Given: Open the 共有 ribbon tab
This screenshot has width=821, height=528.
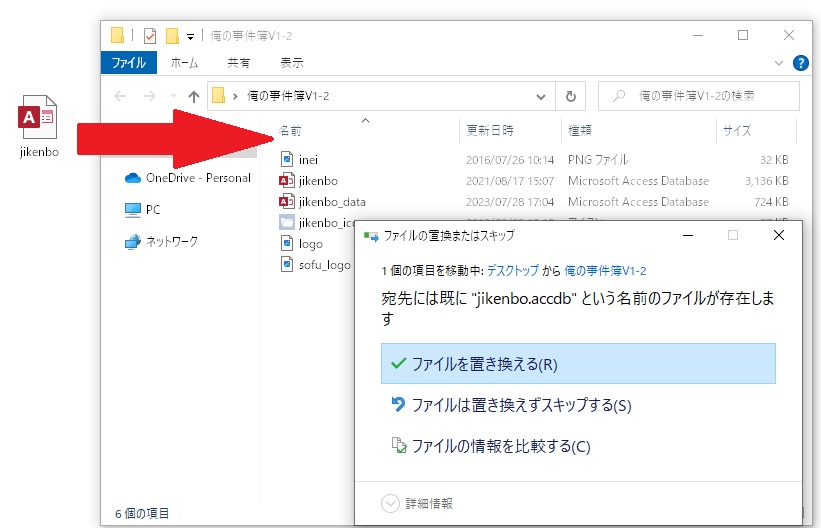Looking at the screenshot, I should (x=239, y=62).
